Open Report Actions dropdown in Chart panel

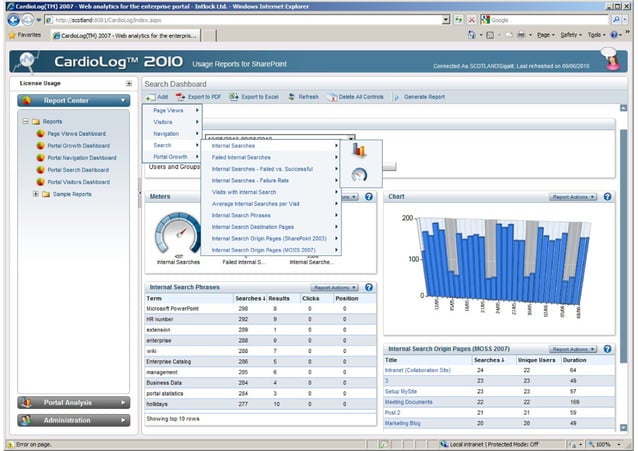572,197
